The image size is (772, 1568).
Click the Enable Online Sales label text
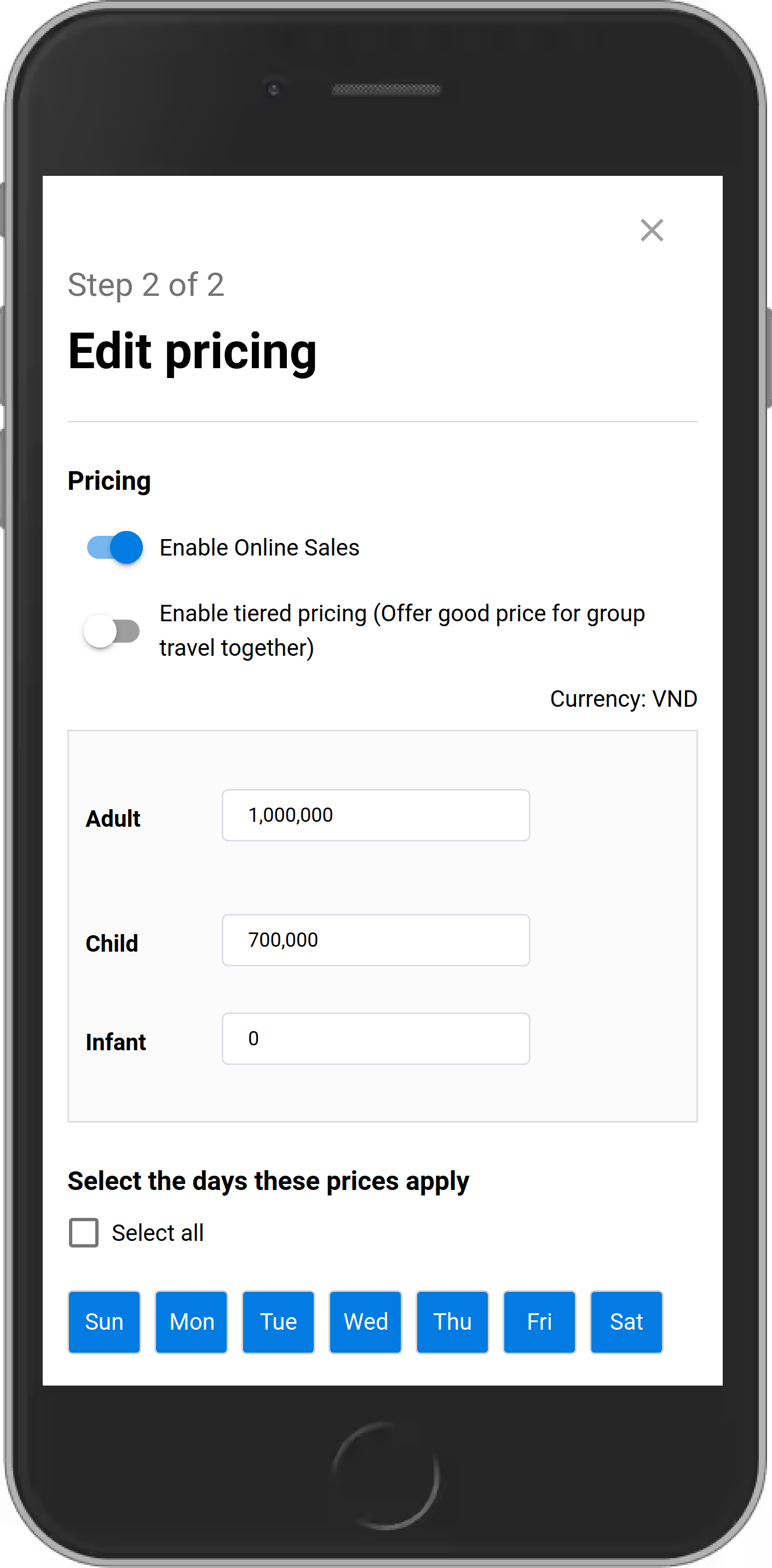tap(260, 547)
